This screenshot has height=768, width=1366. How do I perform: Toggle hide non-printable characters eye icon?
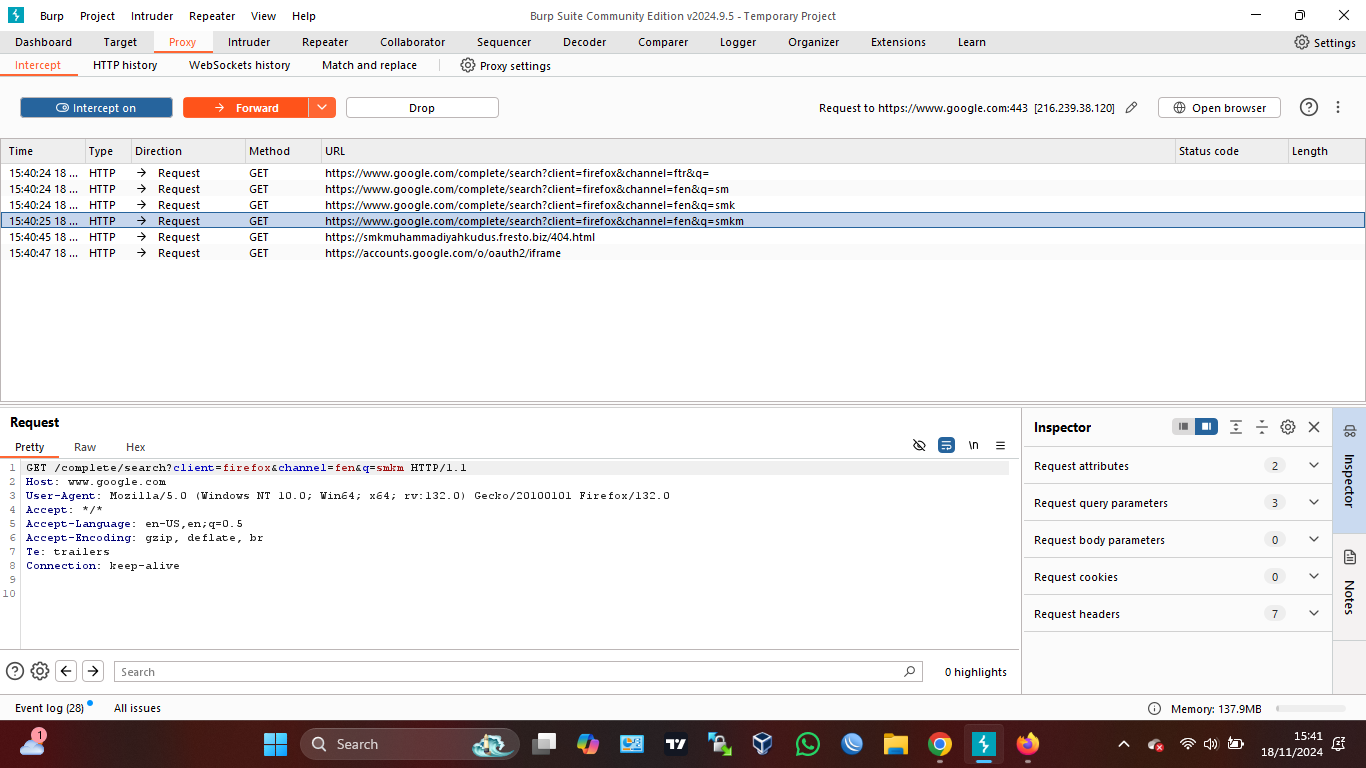point(919,445)
